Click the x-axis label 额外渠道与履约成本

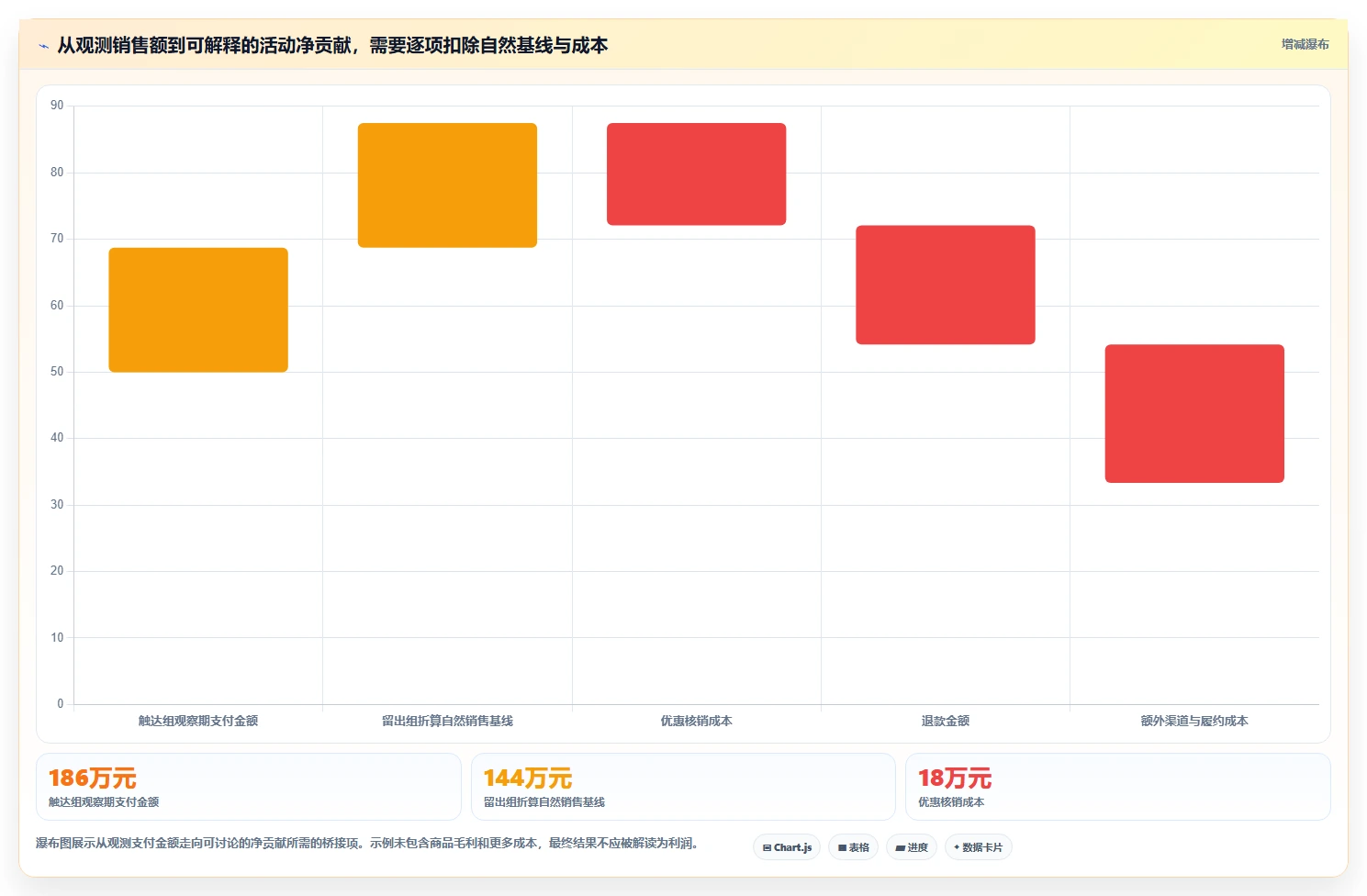(x=1194, y=721)
